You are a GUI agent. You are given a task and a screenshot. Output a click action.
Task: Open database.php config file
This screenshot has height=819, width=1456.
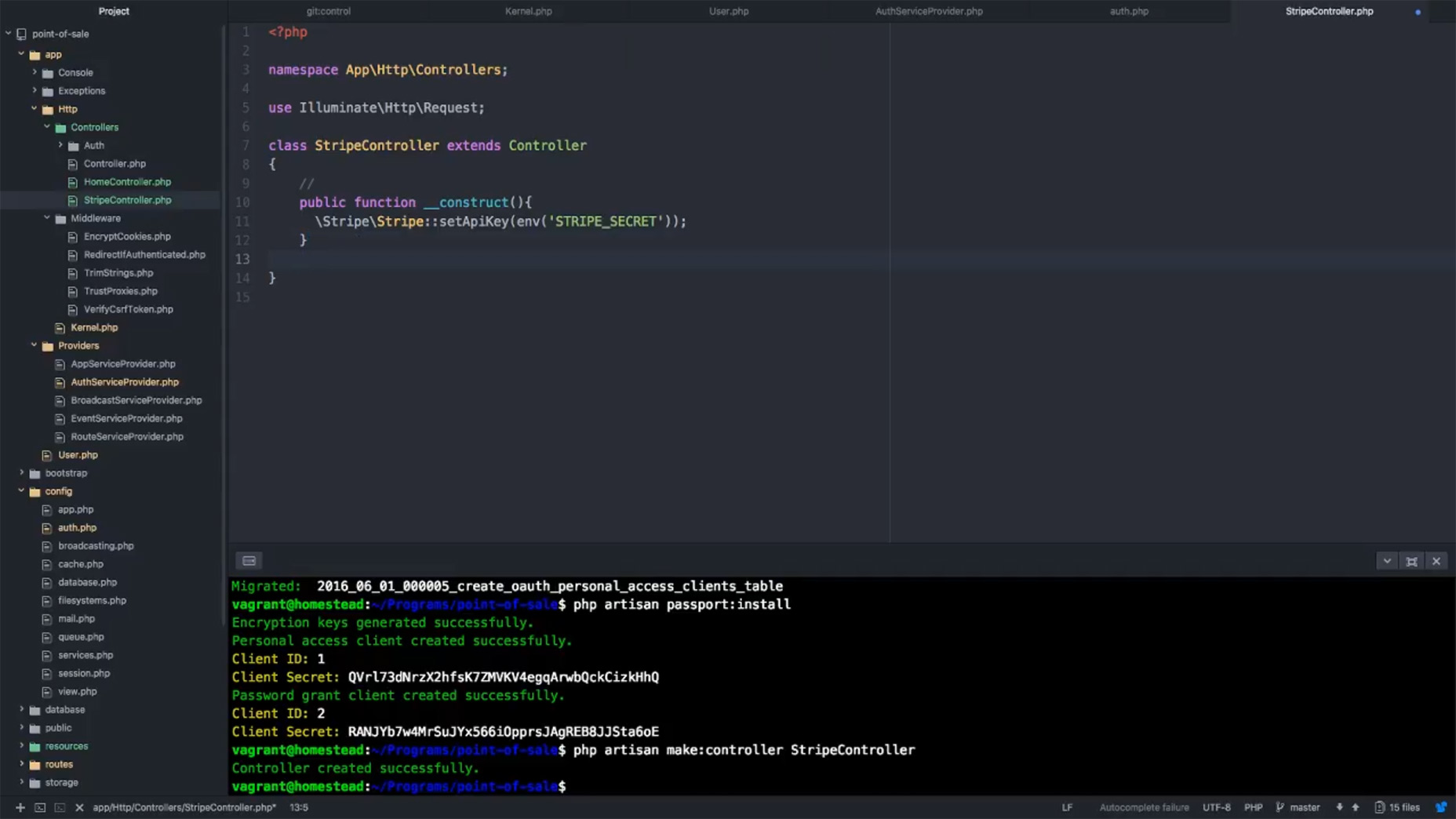87,582
